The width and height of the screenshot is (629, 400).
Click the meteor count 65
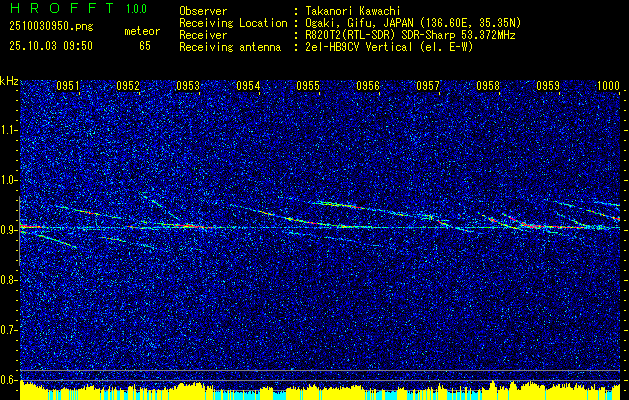pos(145,46)
